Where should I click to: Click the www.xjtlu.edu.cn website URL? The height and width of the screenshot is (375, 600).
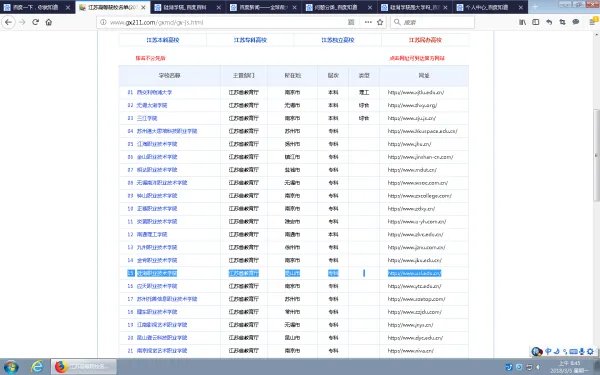tap(416, 92)
